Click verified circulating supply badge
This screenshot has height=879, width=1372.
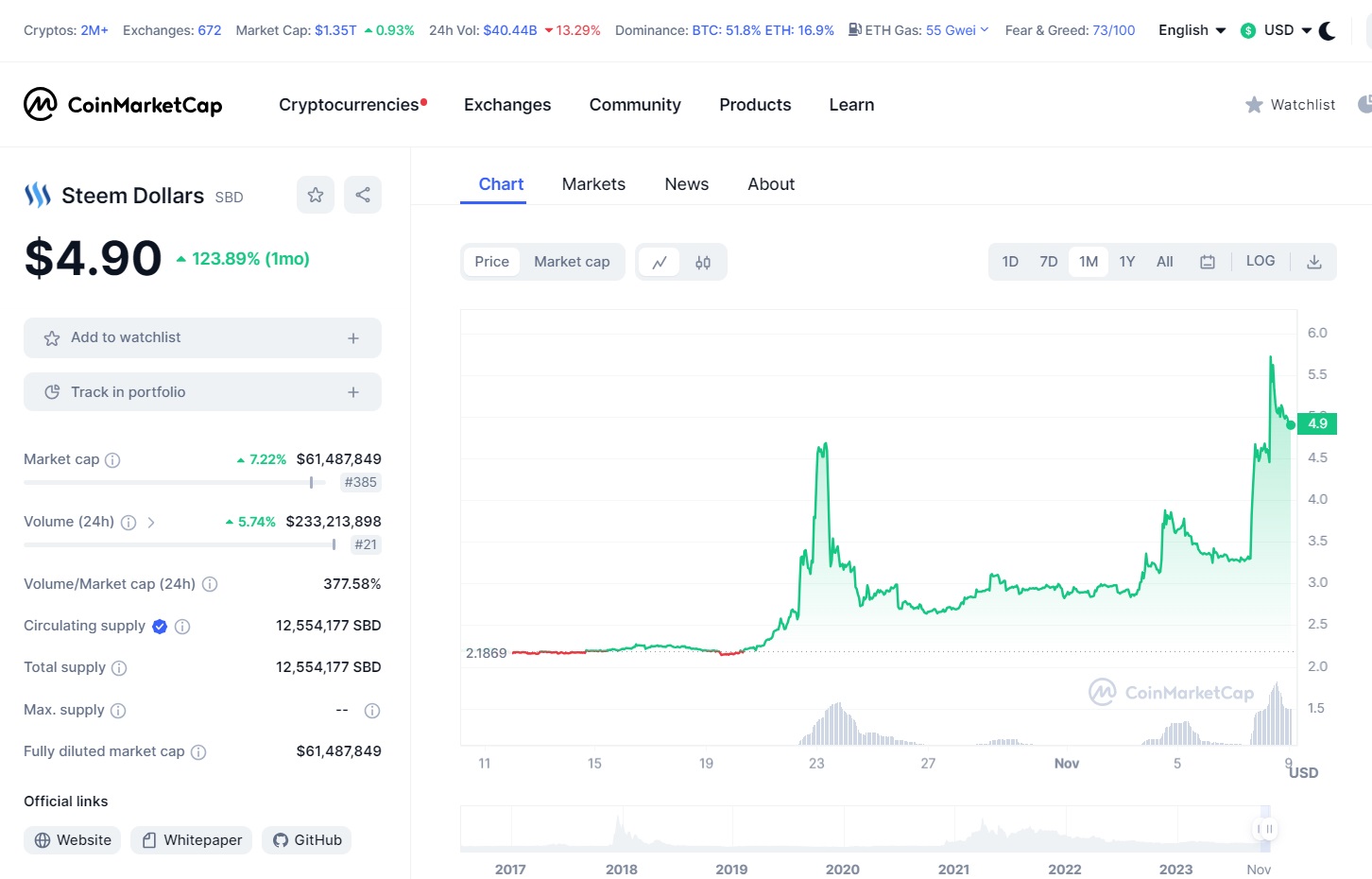click(x=160, y=626)
